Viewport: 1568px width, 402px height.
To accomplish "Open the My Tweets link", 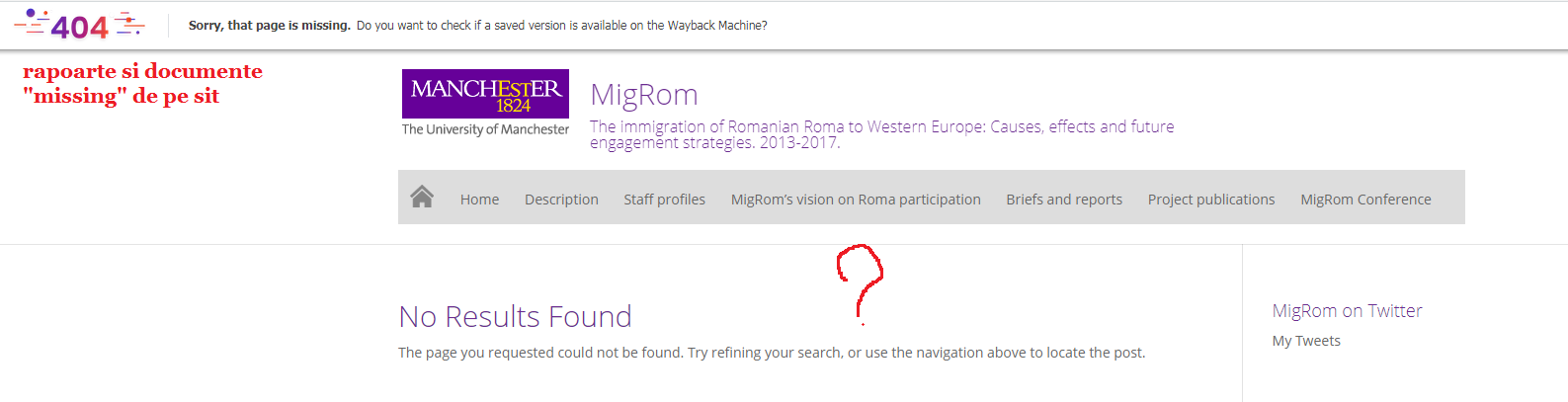I will [x=1306, y=341].
